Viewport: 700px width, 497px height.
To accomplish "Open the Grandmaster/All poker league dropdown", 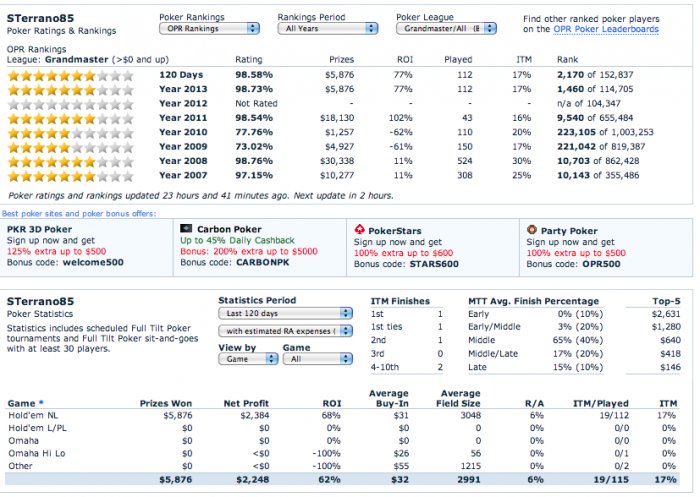I will point(446,29).
